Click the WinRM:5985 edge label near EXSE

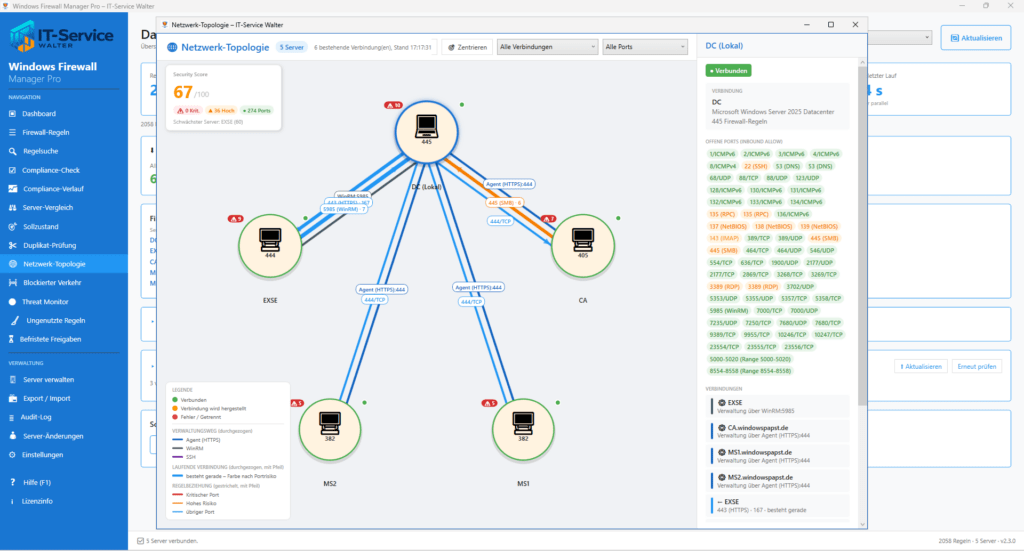point(353,195)
